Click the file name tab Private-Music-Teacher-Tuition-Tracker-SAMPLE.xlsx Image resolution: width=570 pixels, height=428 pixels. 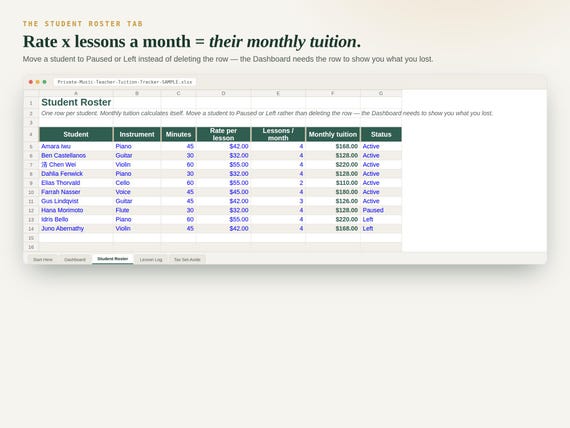click(125, 82)
